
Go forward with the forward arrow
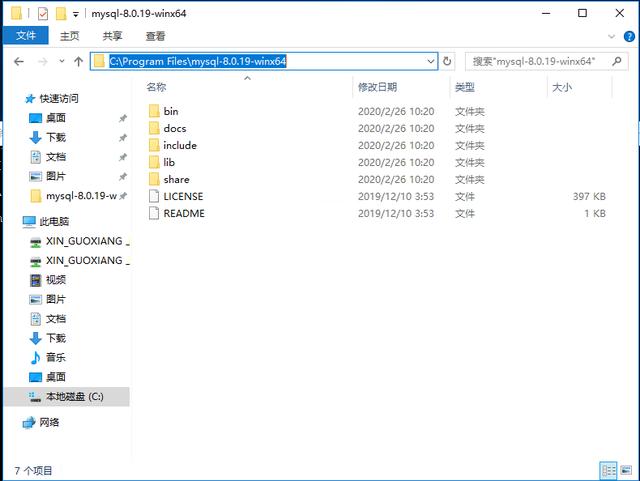(42, 62)
